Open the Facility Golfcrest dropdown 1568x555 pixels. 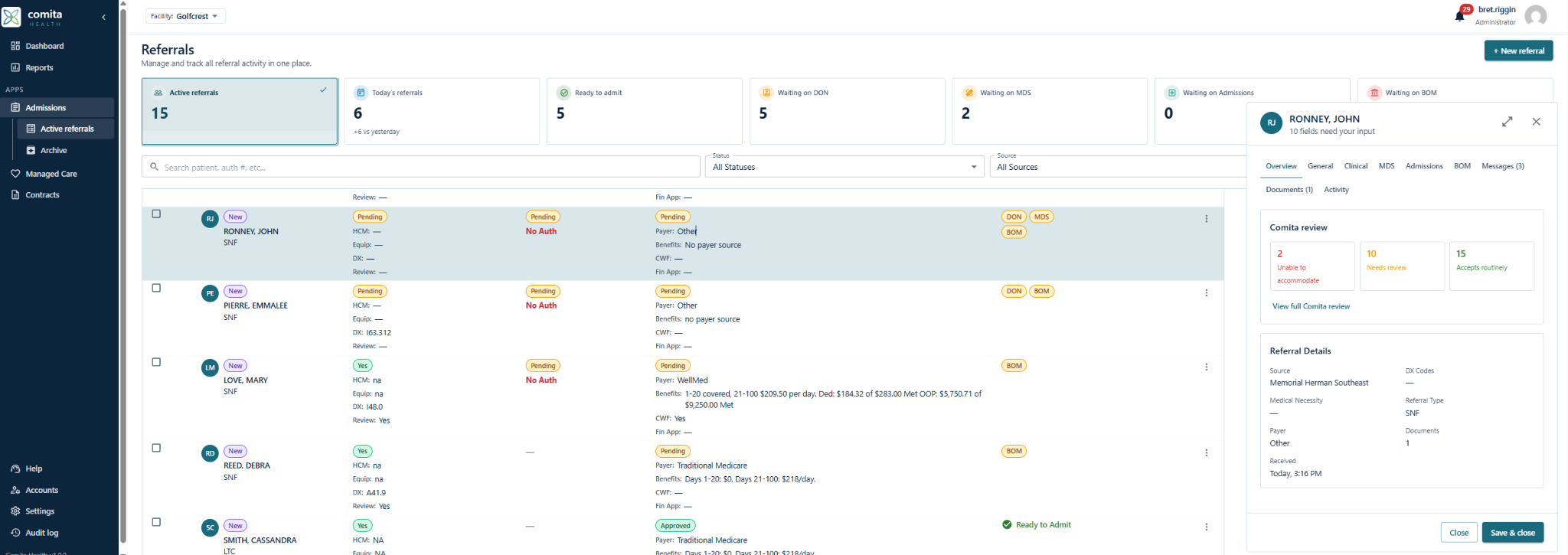(x=186, y=16)
